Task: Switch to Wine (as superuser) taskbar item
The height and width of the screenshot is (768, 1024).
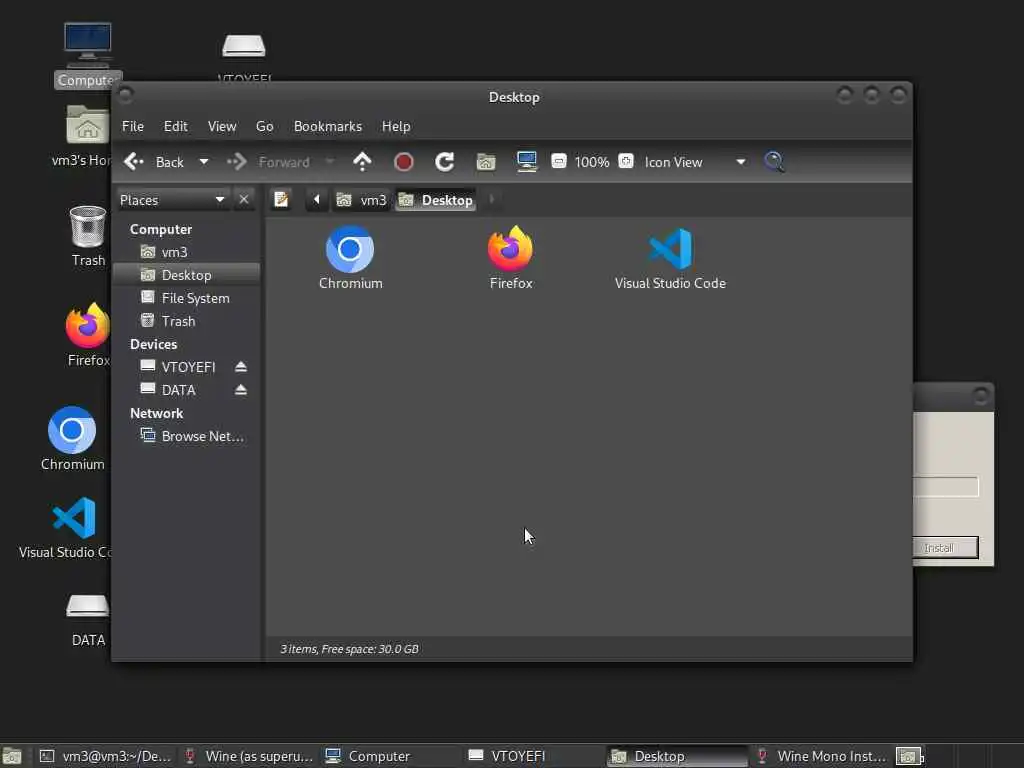Action: [249, 756]
